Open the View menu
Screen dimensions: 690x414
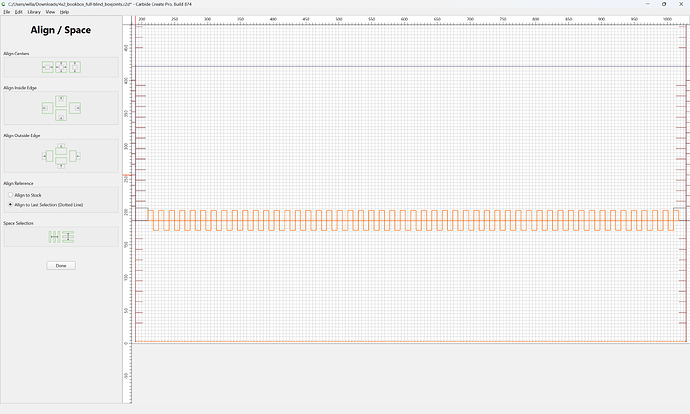pyautogui.click(x=50, y=12)
